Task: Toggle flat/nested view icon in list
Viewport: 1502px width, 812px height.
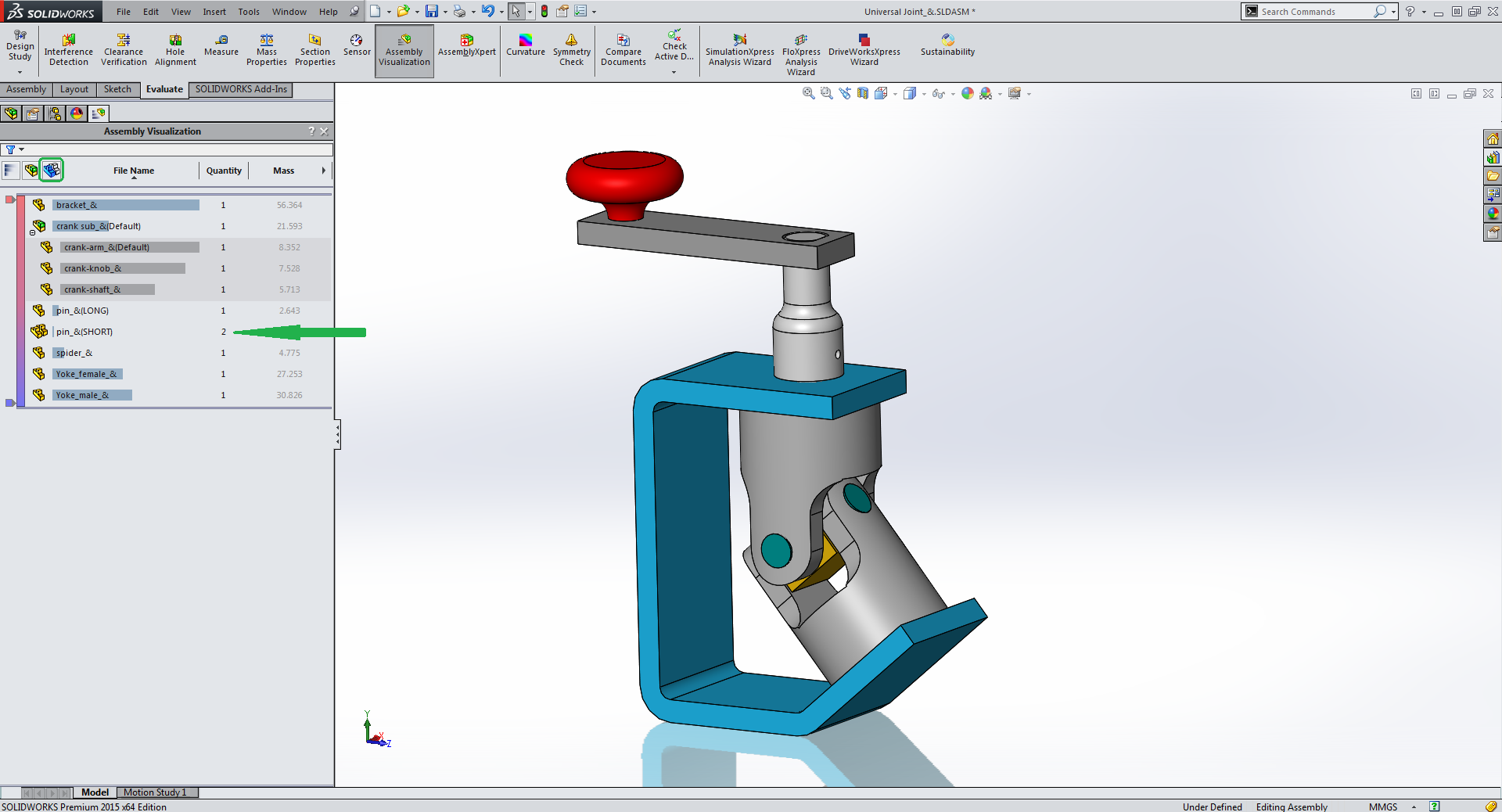Action: tap(31, 171)
